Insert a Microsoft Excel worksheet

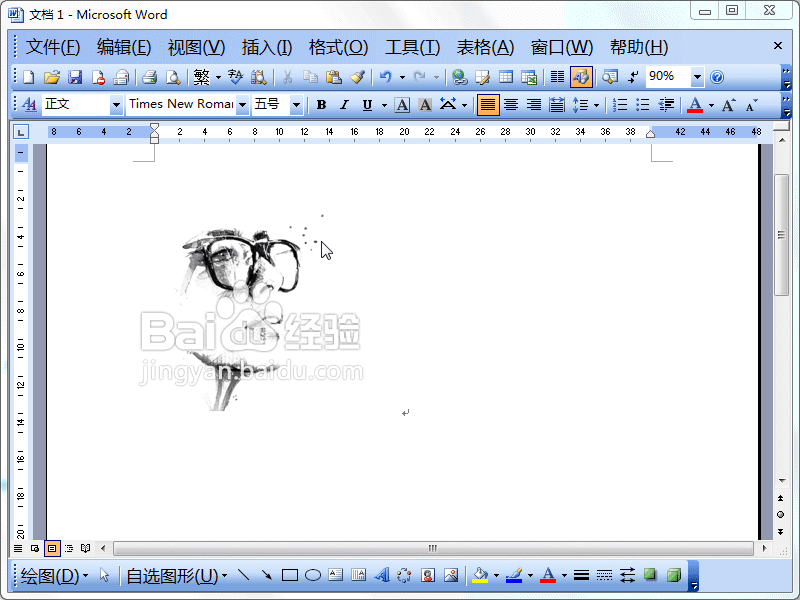point(529,77)
